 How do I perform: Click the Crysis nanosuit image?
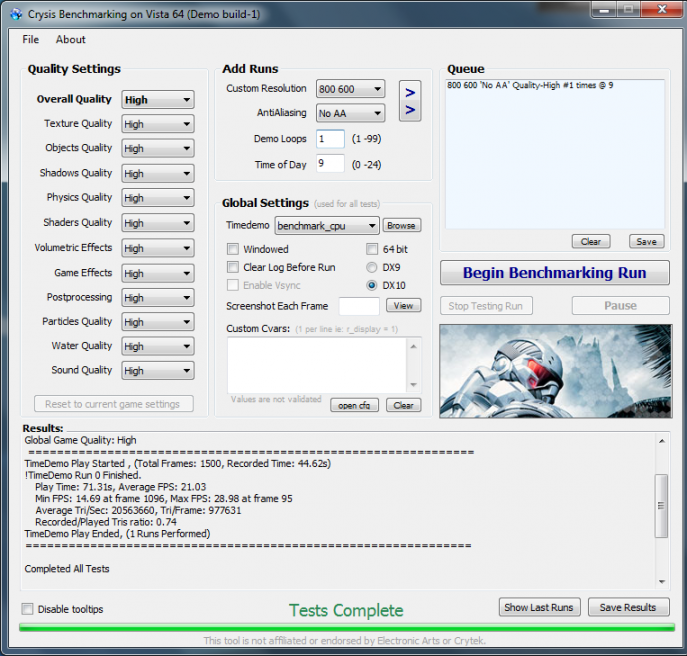pos(556,371)
